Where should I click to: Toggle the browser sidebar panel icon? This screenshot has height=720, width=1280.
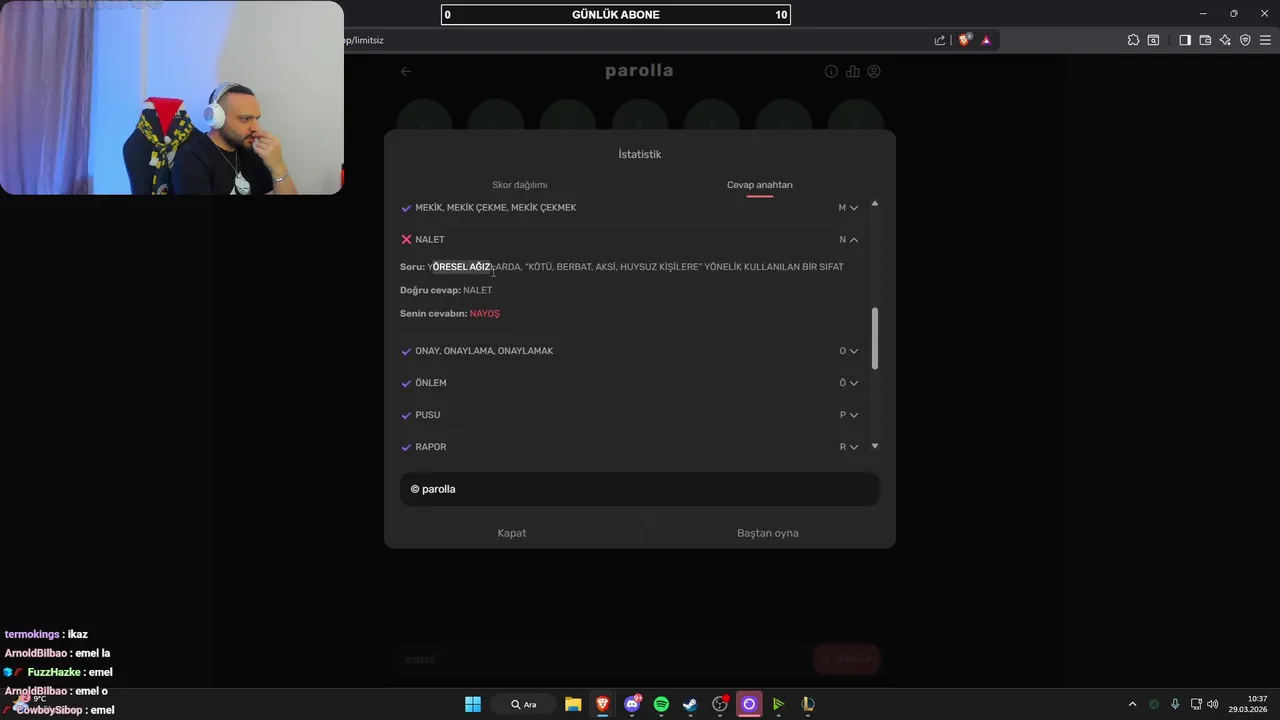(x=1185, y=40)
